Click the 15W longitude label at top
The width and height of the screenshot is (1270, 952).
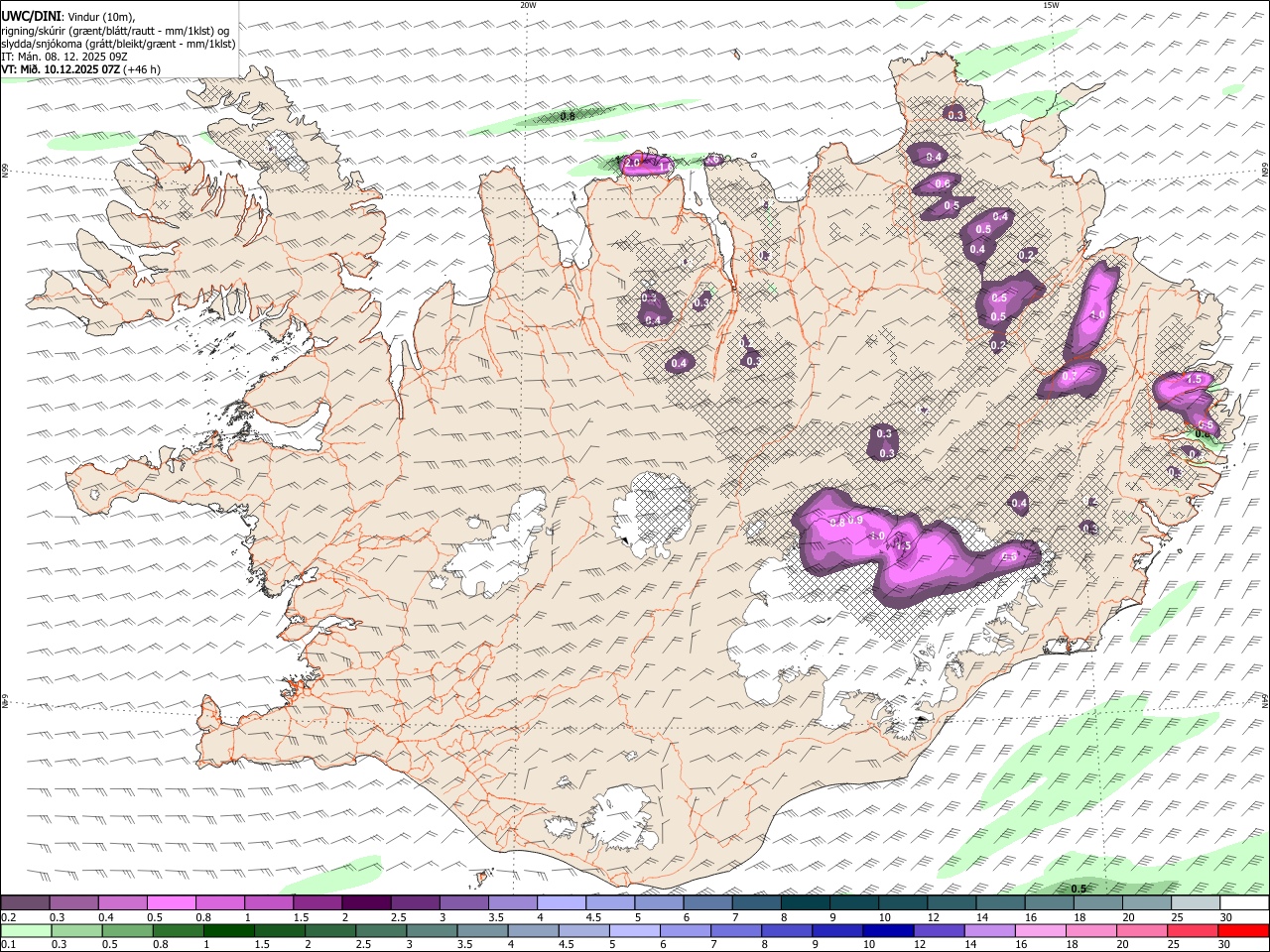coord(1050,5)
